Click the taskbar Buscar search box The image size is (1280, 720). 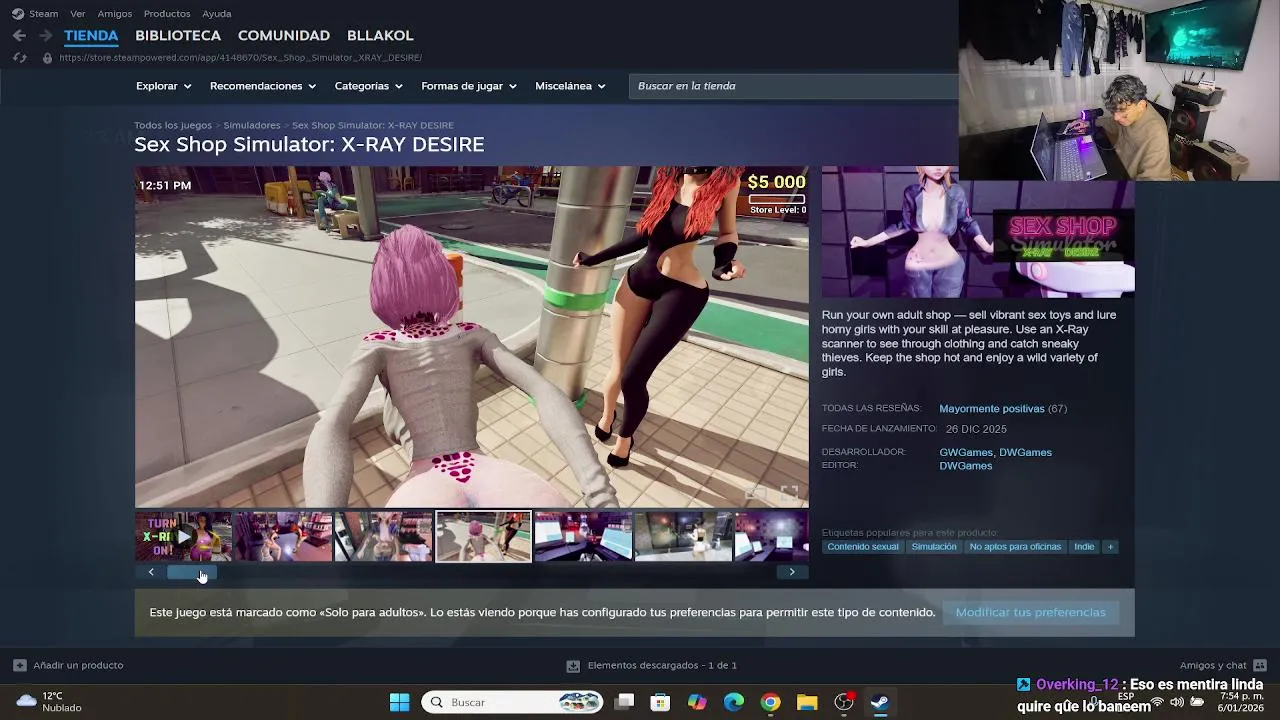[x=513, y=702]
